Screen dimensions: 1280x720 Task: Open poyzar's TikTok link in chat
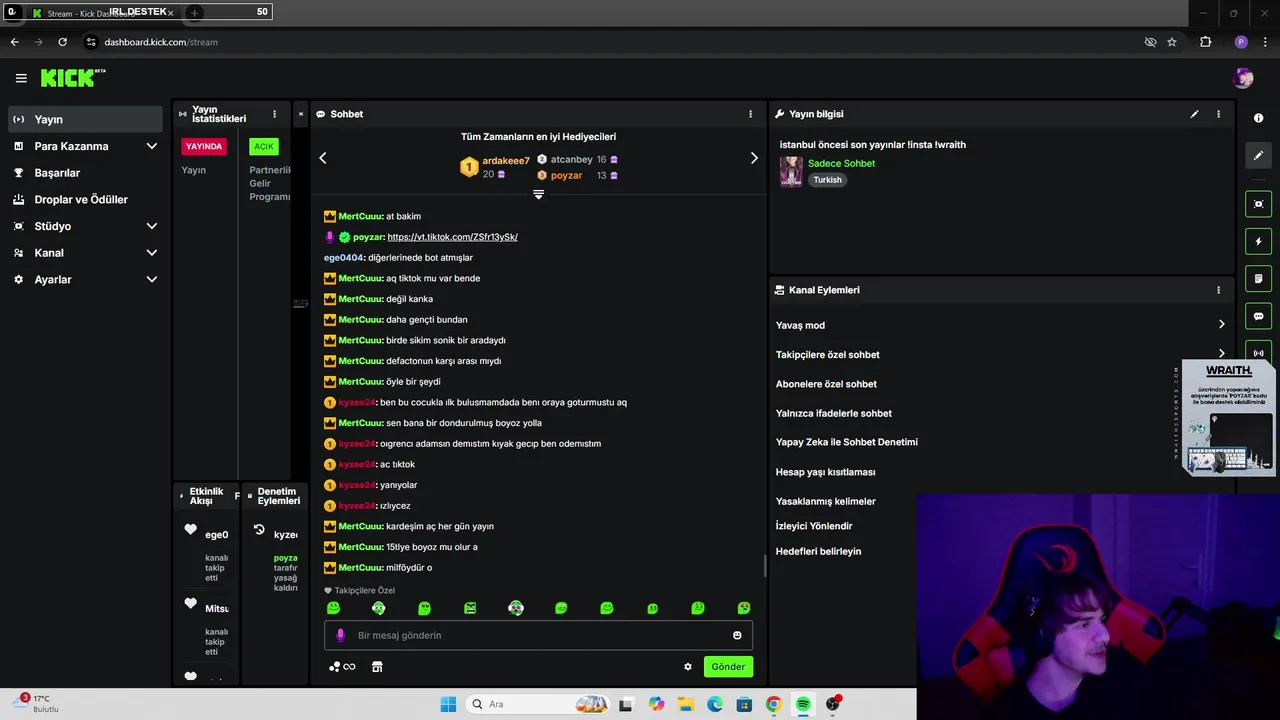pyautogui.click(x=452, y=237)
